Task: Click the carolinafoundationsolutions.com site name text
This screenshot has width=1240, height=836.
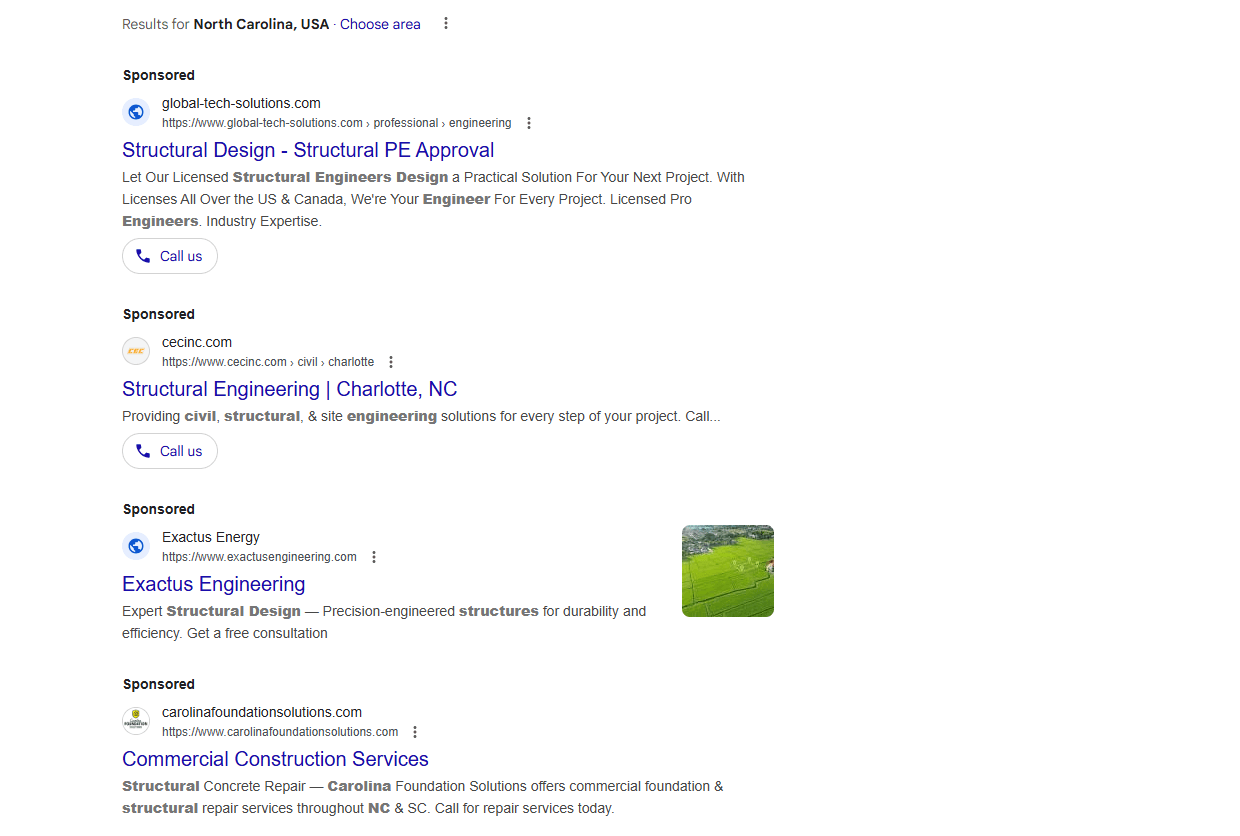Action: point(262,712)
